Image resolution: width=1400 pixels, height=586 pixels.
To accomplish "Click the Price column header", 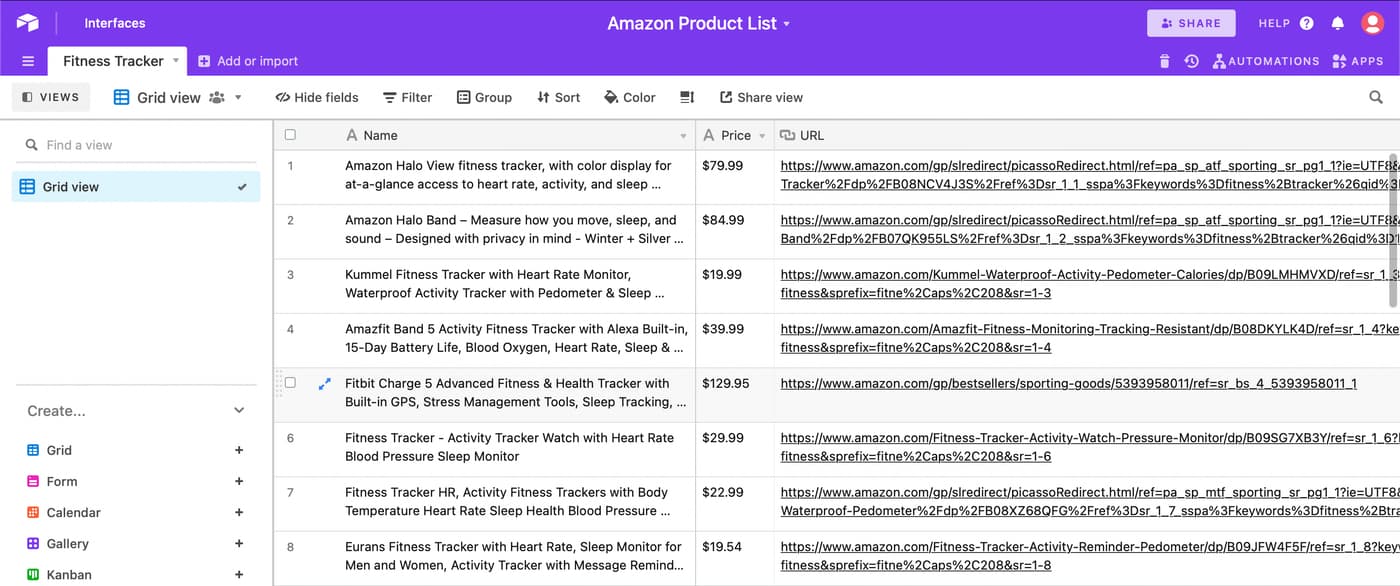I will coord(735,135).
